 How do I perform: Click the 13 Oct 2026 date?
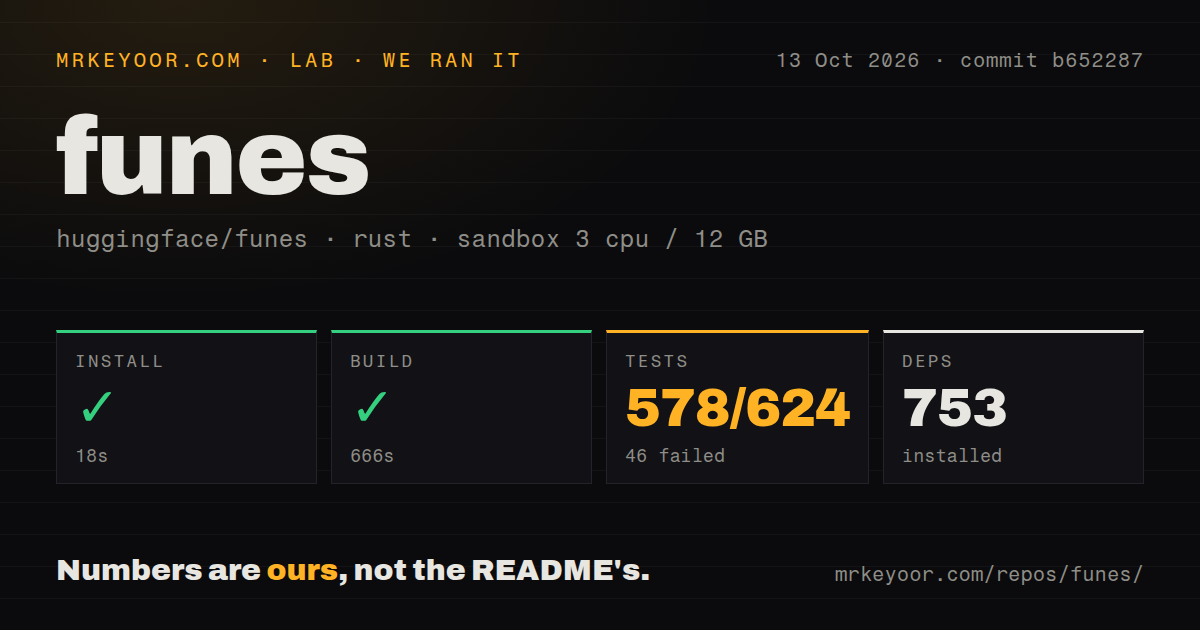tap(847, 61)
